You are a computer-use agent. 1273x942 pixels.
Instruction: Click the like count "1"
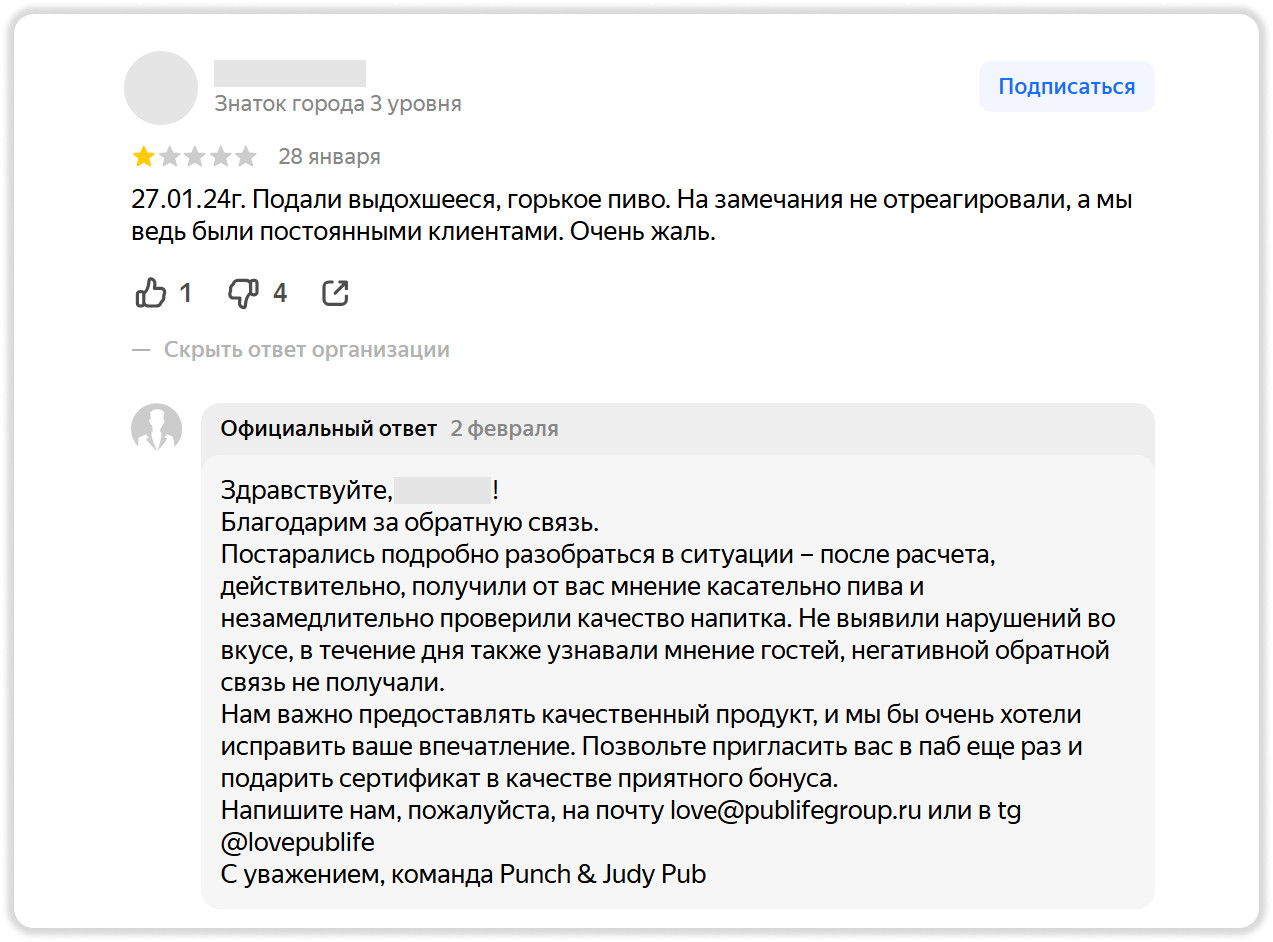click(185, 293)
